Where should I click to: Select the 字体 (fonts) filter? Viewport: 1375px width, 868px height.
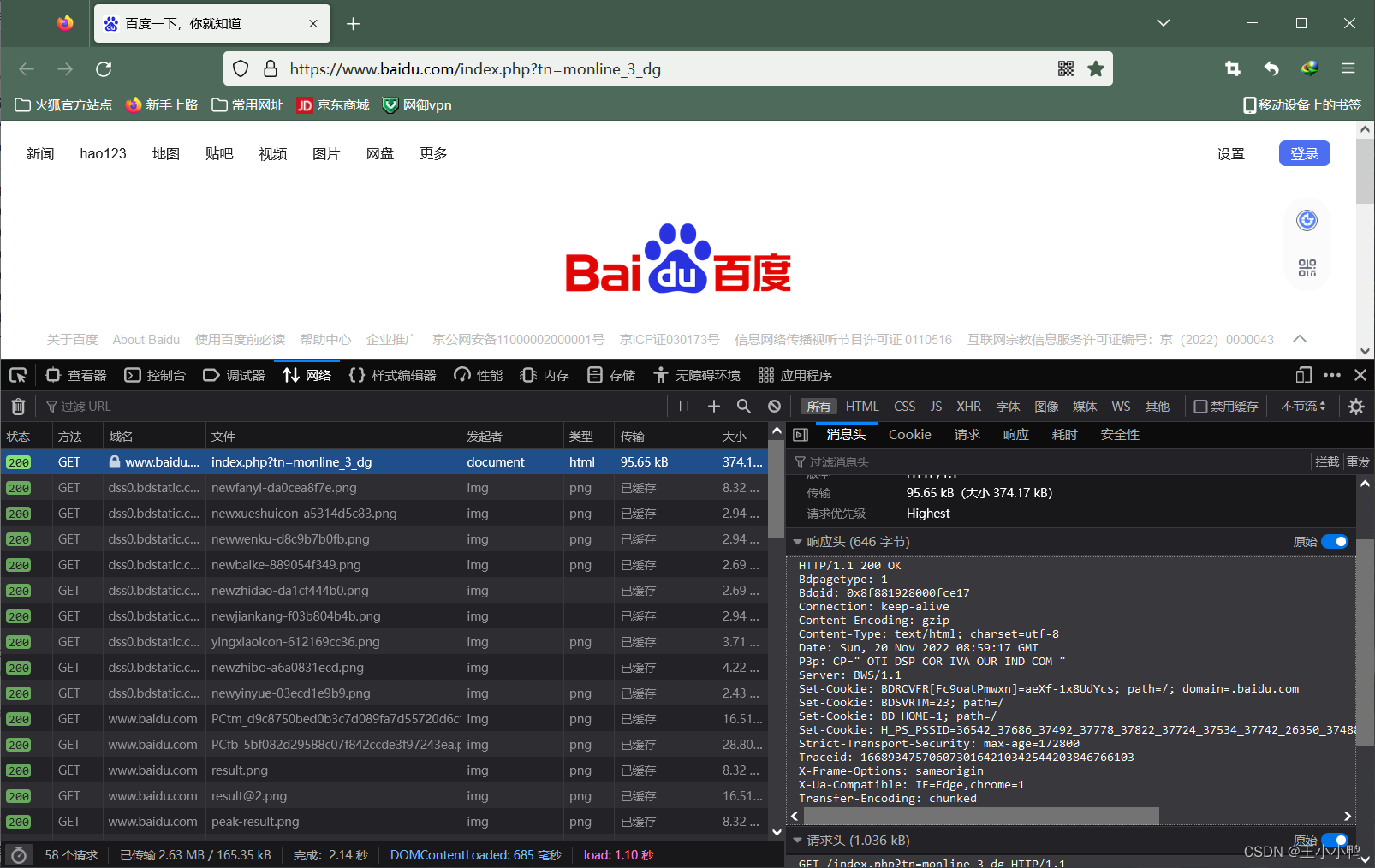click(x=1008, y=407)
